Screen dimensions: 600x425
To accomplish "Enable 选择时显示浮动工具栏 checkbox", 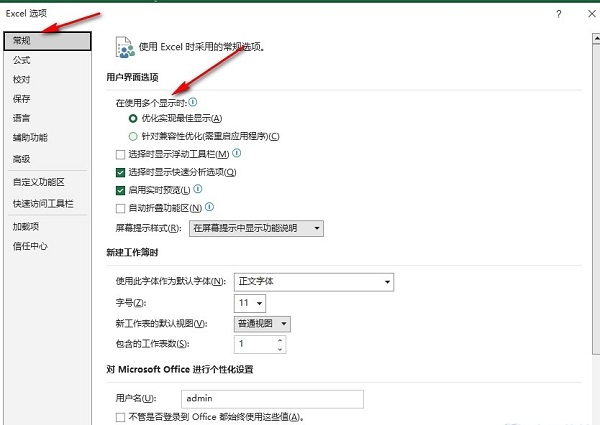I will pos(121,155).
